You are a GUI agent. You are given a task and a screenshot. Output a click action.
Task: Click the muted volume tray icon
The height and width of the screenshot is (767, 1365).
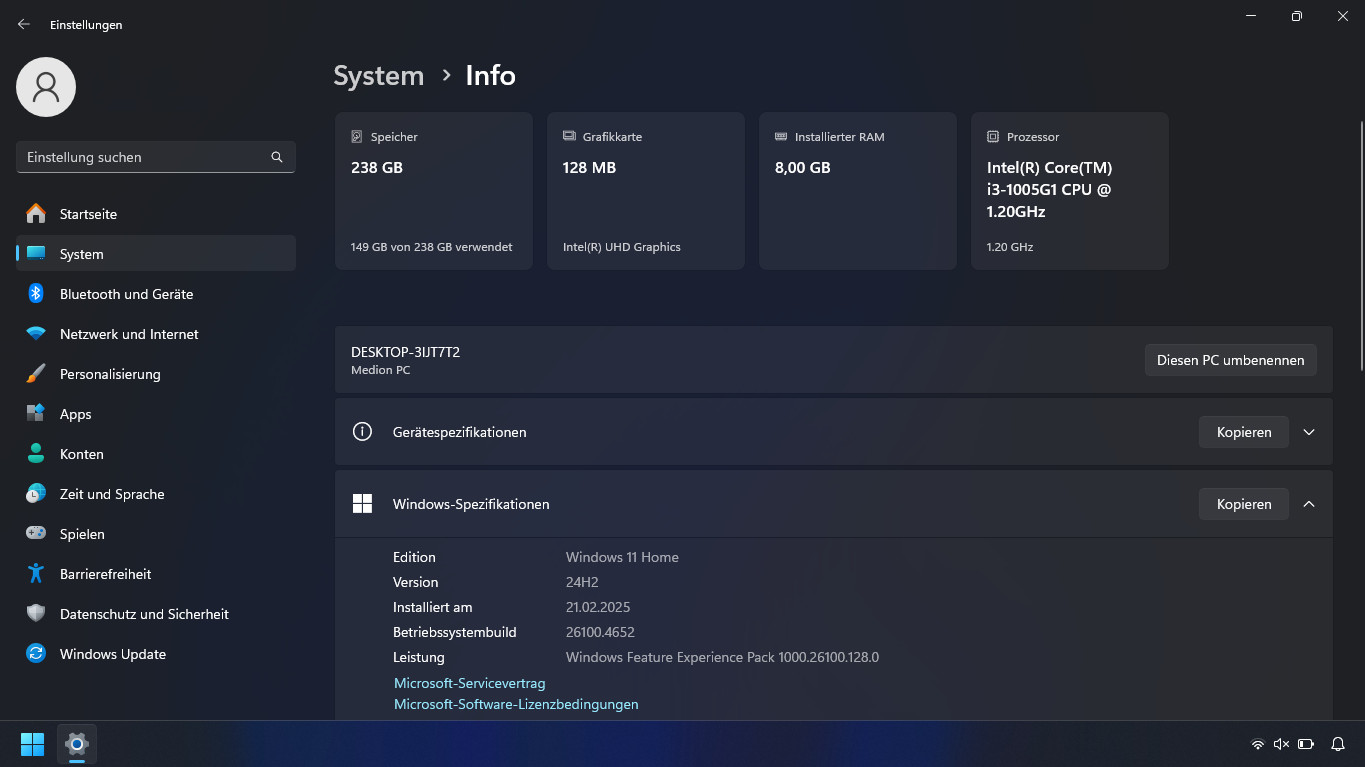(1282, 744)
